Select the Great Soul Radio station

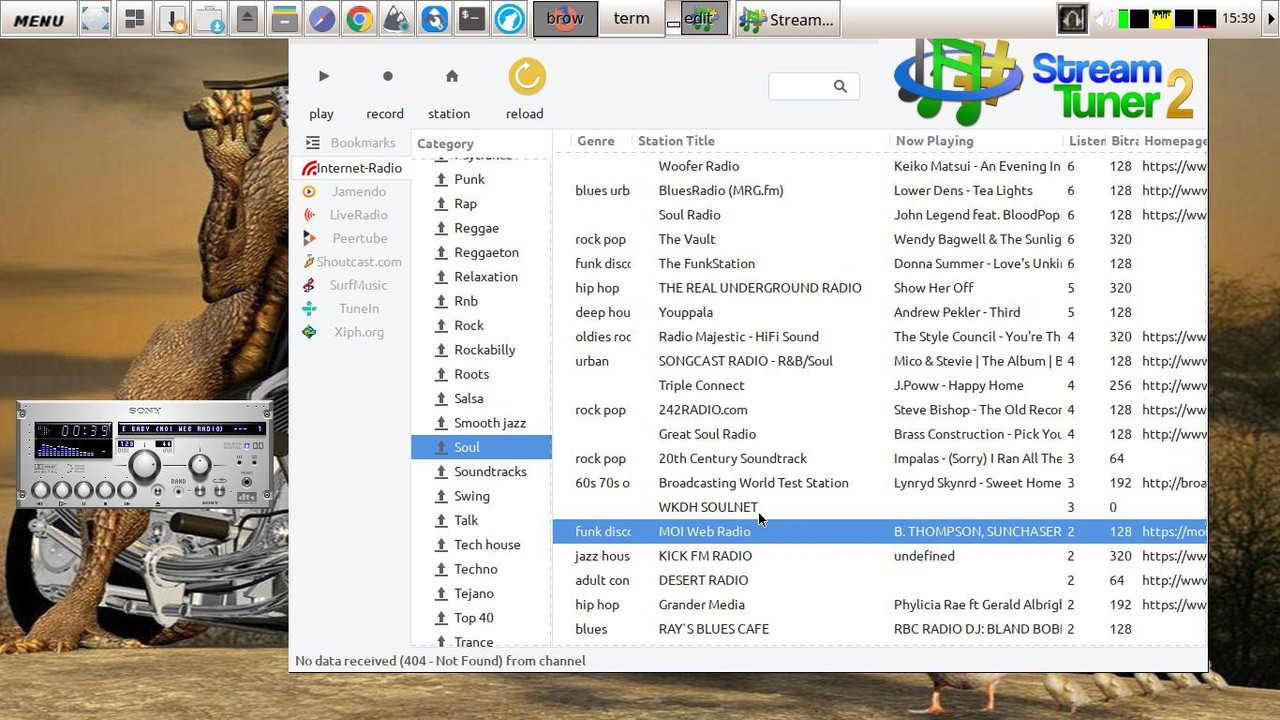click(x=880, y=434)
